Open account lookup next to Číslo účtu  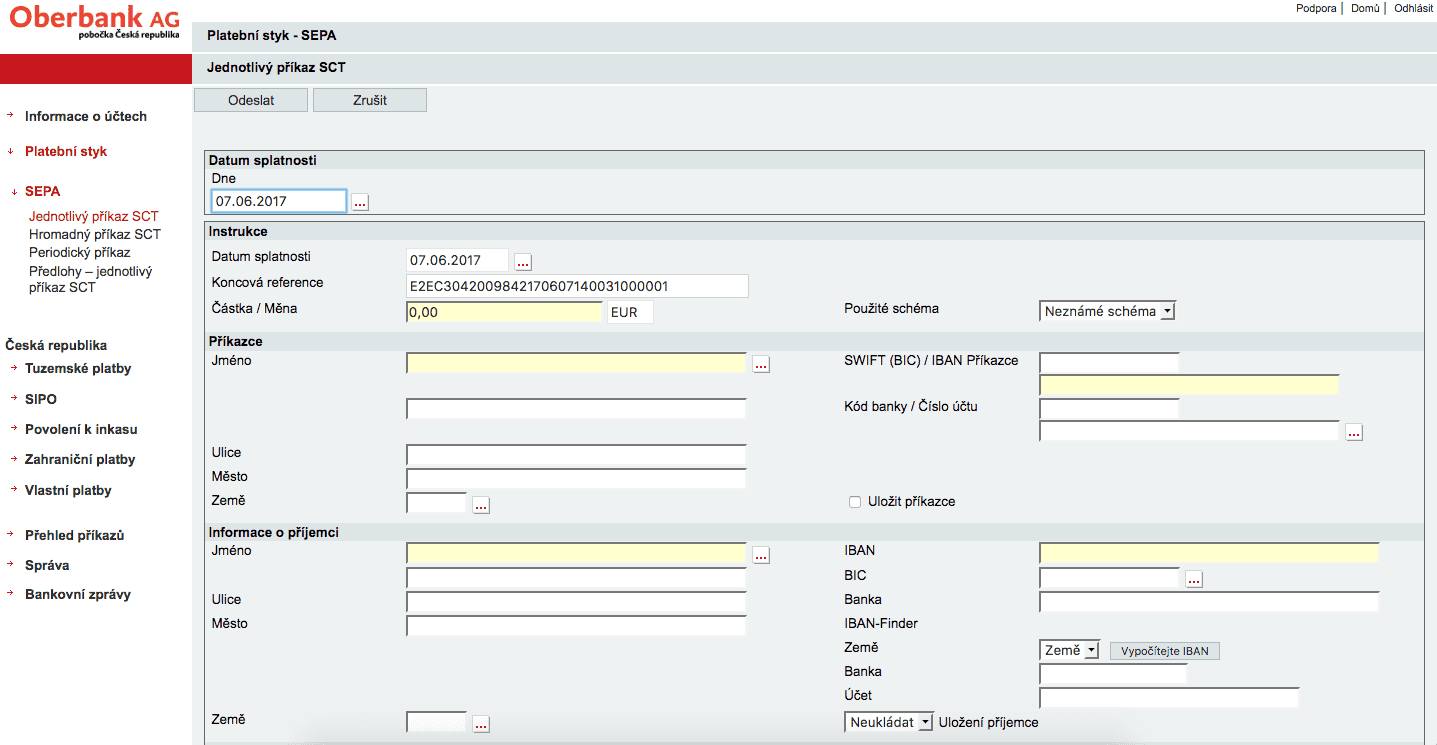pos(1354,432)
